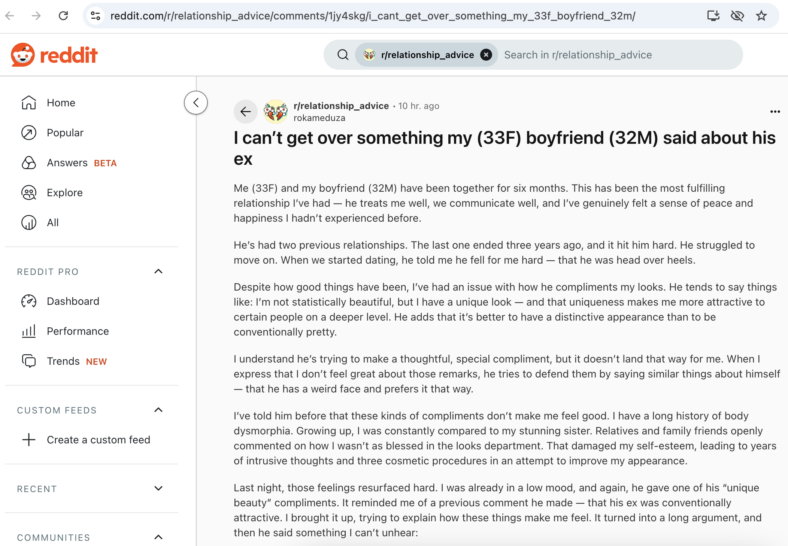The image size is (788, 546).
Task: Open the Dashboard gauge icon
Action: point(29,301)
